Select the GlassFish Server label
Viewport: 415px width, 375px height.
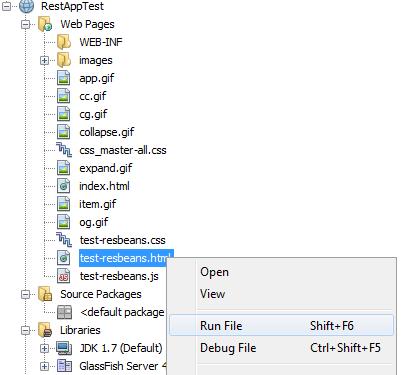(x=122, y=366)
